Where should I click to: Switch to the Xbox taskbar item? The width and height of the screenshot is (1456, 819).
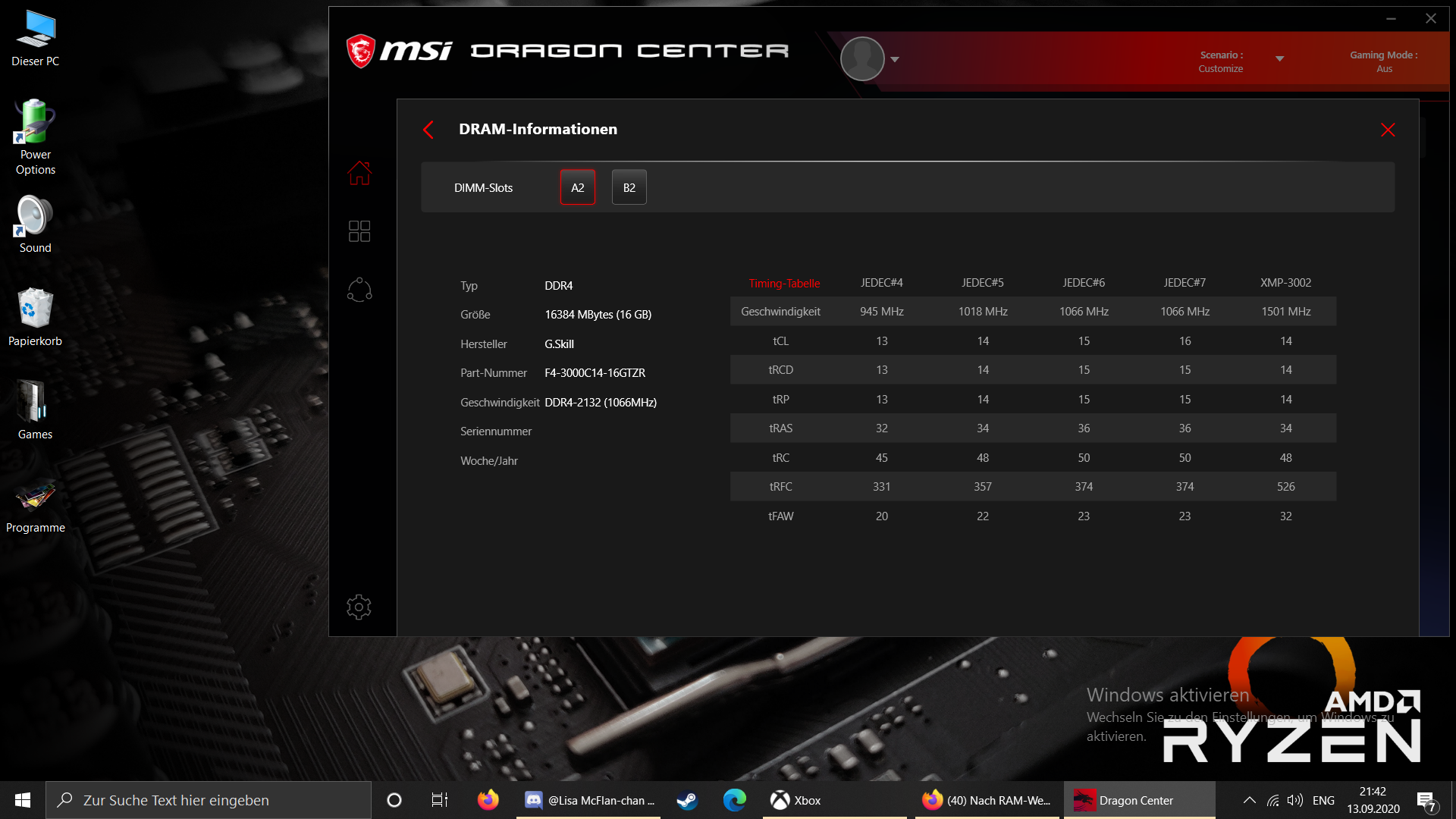(x=796, y=800)
